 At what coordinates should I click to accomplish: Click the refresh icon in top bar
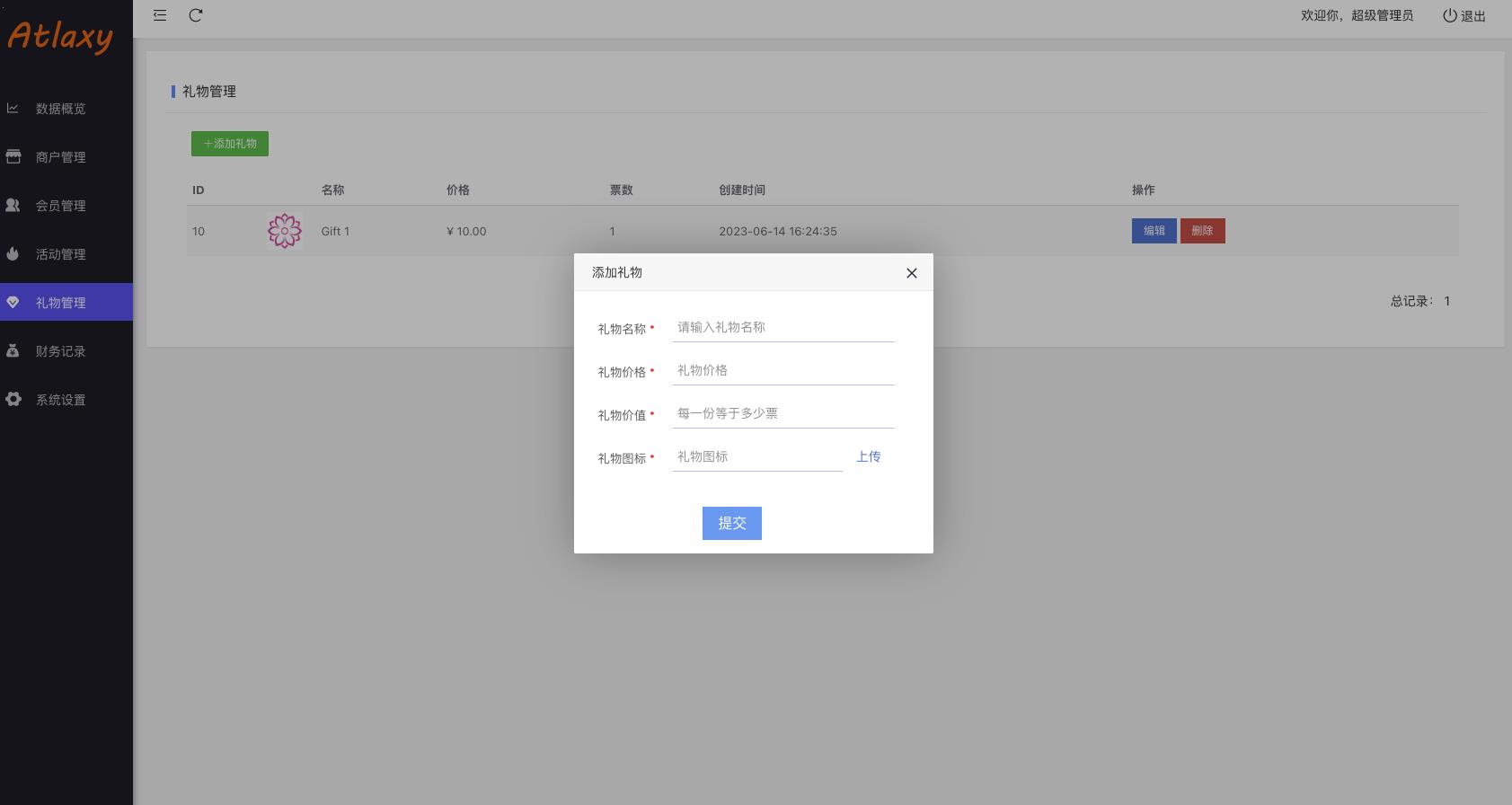pos(196,15)
